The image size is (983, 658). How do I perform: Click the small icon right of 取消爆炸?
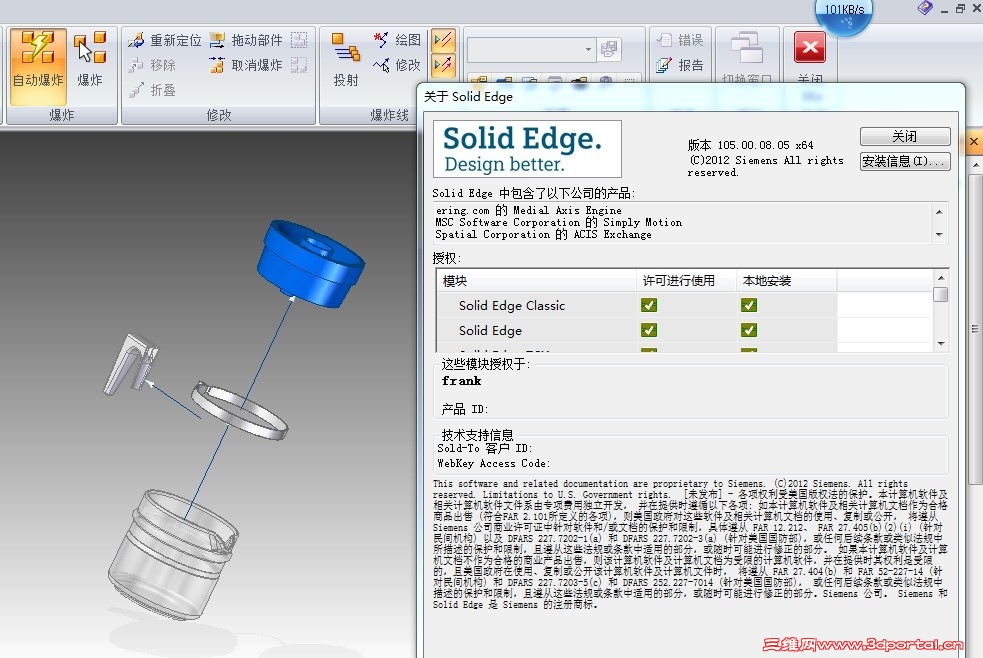point(300,65)
